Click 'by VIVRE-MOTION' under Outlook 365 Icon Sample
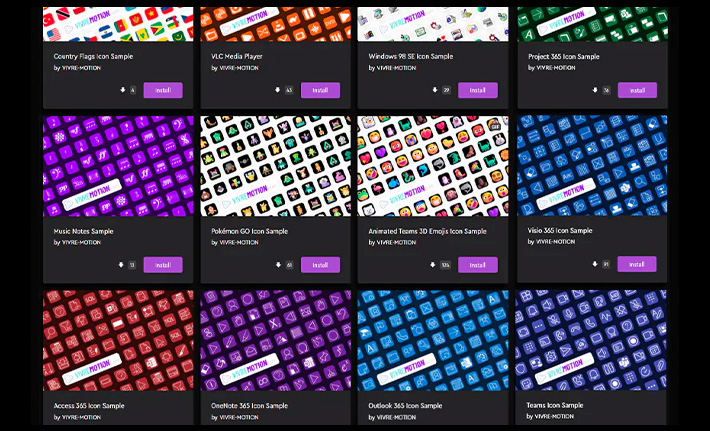The width and height of the screenshot is (710, 431). [392, 417]
